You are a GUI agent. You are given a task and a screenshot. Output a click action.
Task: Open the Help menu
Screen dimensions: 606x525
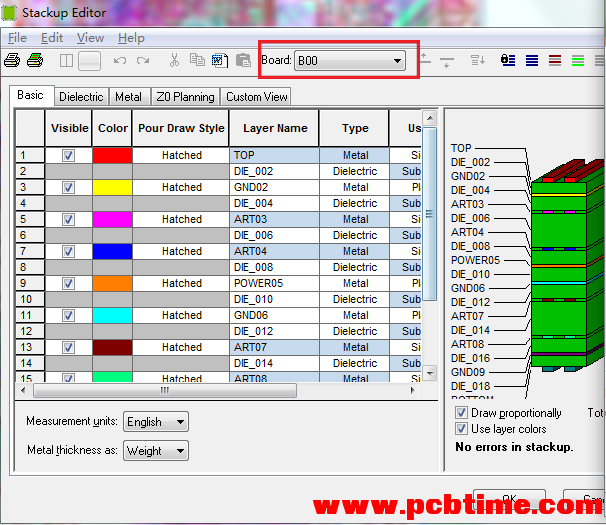131,38
